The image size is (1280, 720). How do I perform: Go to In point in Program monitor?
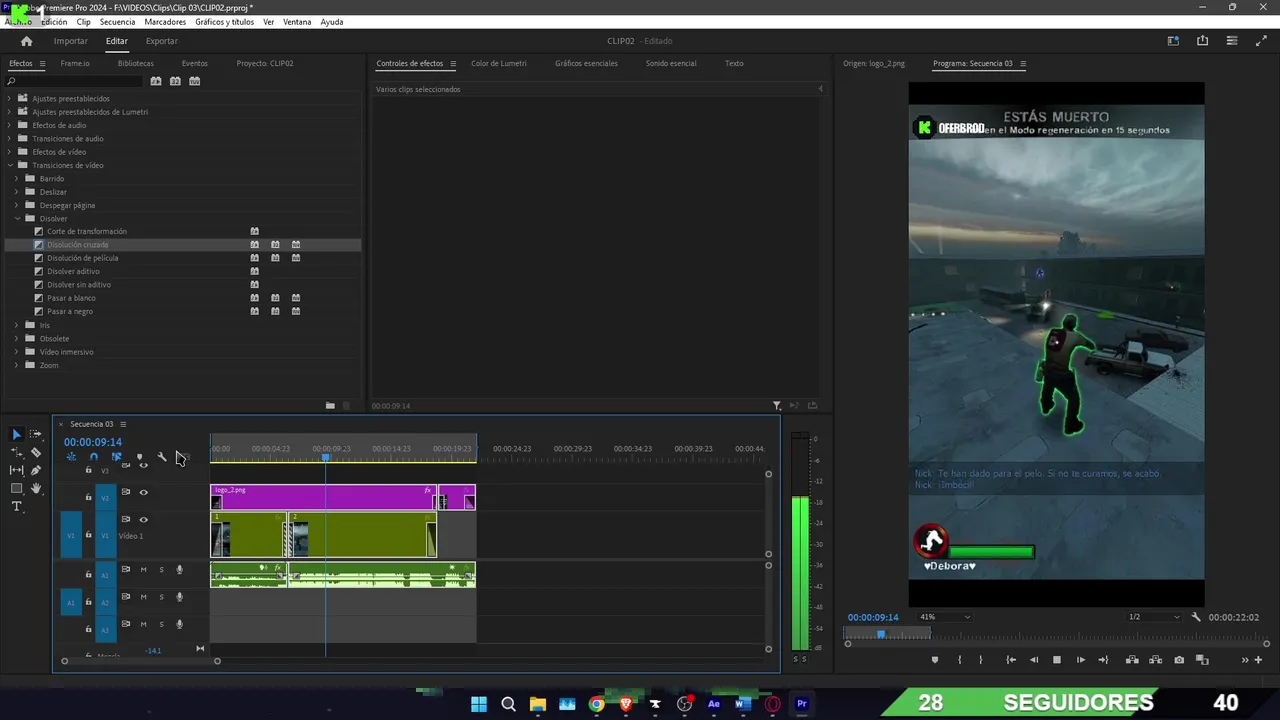[x=1011, y=660]
